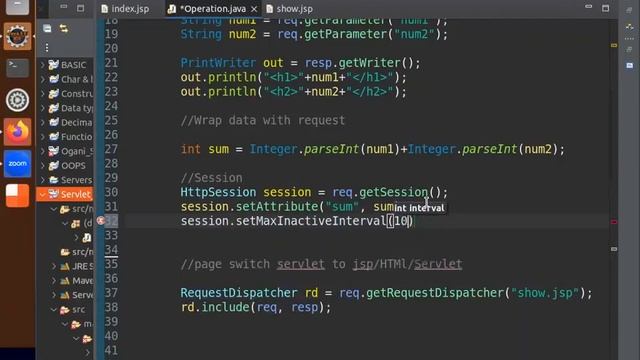
Task: Switch to show.jsp tab
Action: click(290, 9)
